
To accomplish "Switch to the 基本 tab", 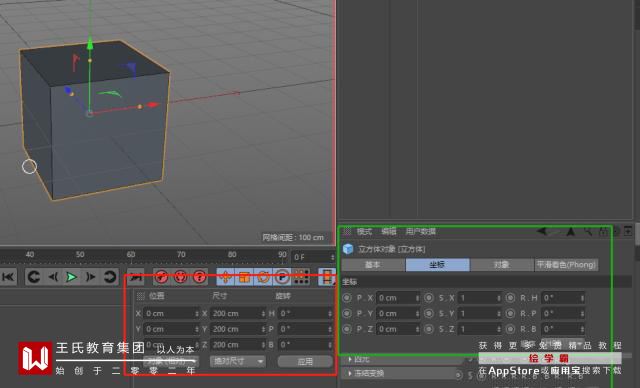I will 373,265.
